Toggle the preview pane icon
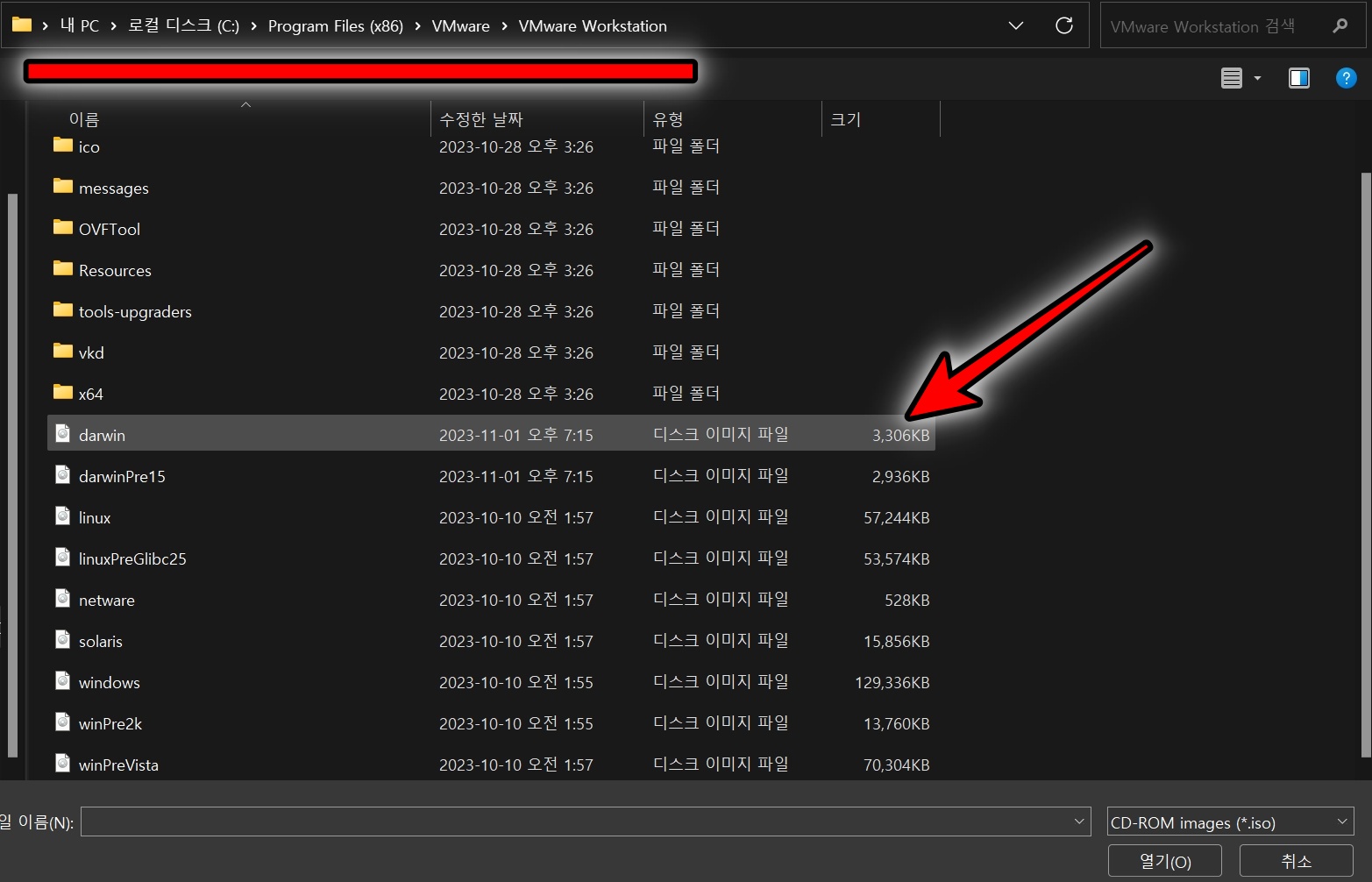The width and height of the screenshot is (1372, 882). point(1299,78)
